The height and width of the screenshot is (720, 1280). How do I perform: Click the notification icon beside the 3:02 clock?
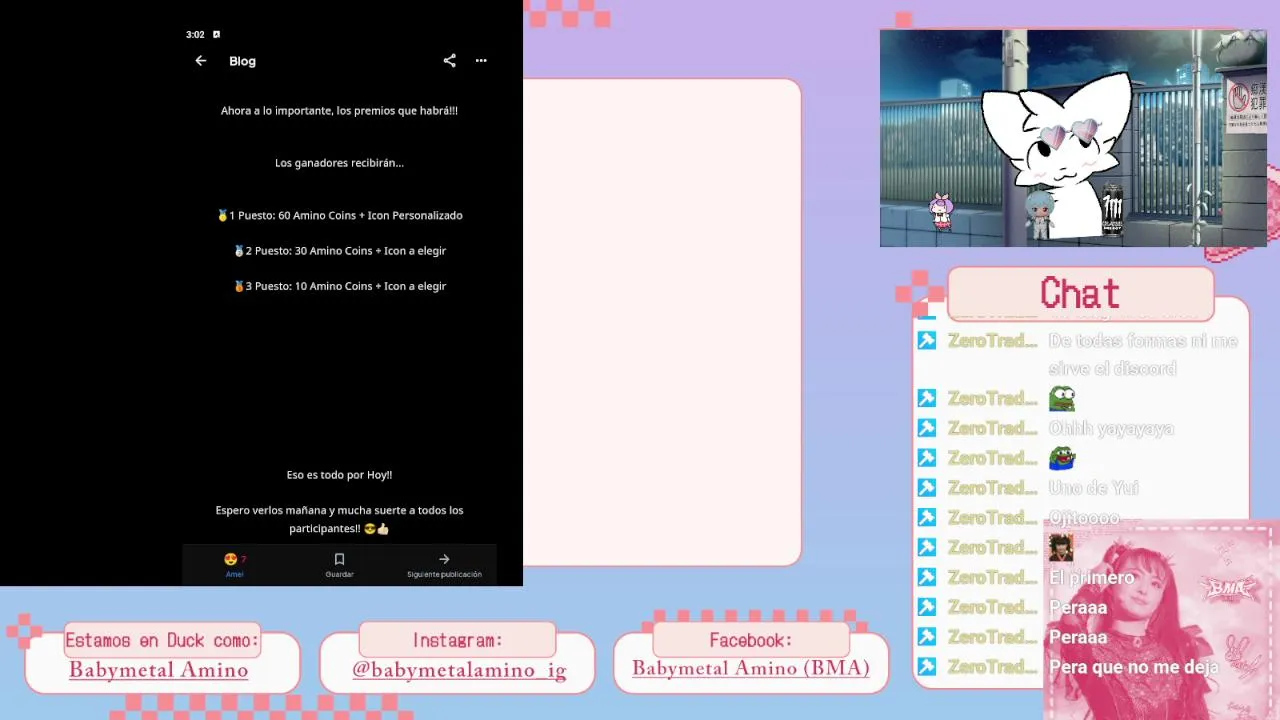216,35
